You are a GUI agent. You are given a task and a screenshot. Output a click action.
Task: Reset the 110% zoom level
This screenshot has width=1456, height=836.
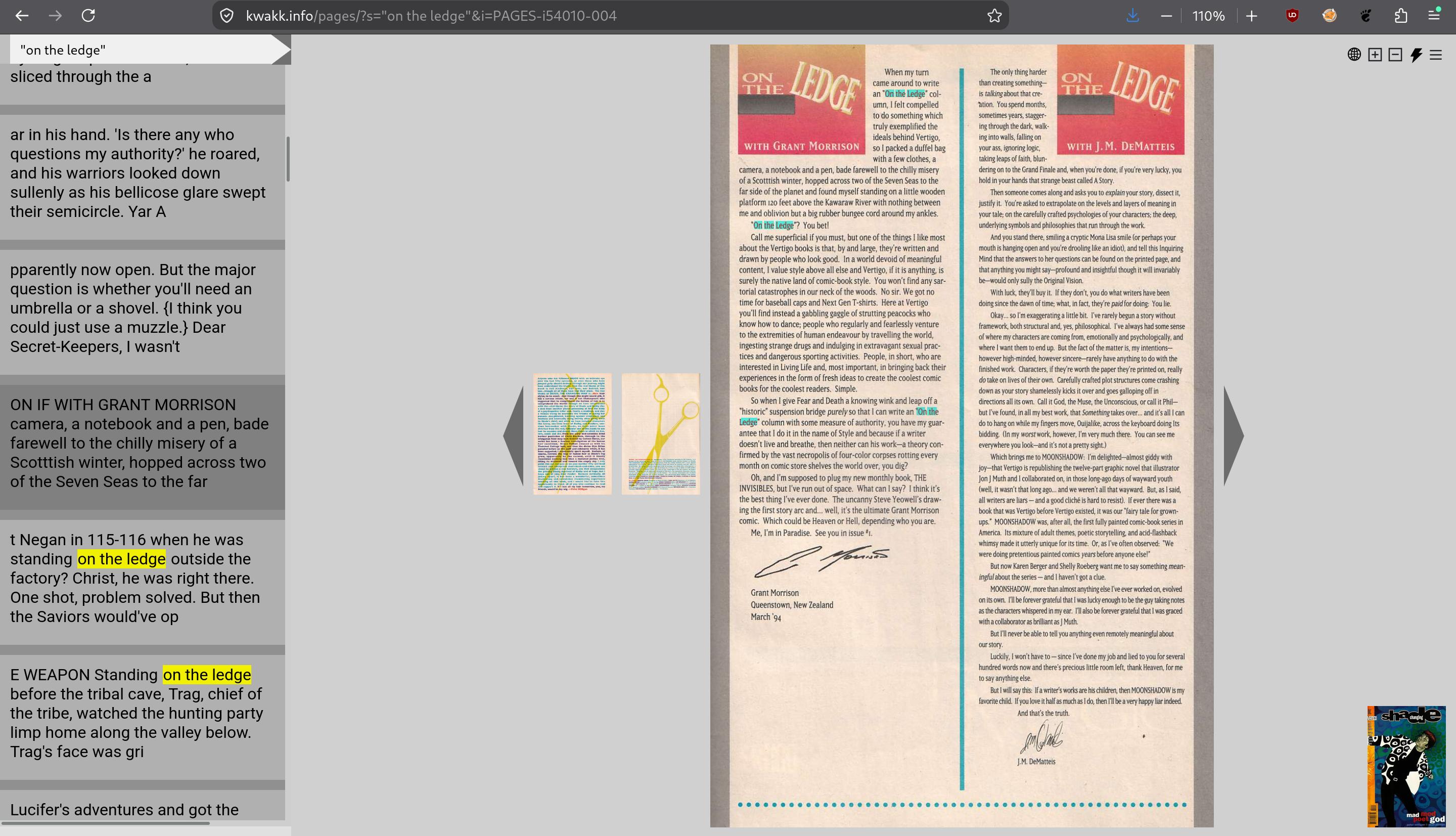pos(1209,16)
